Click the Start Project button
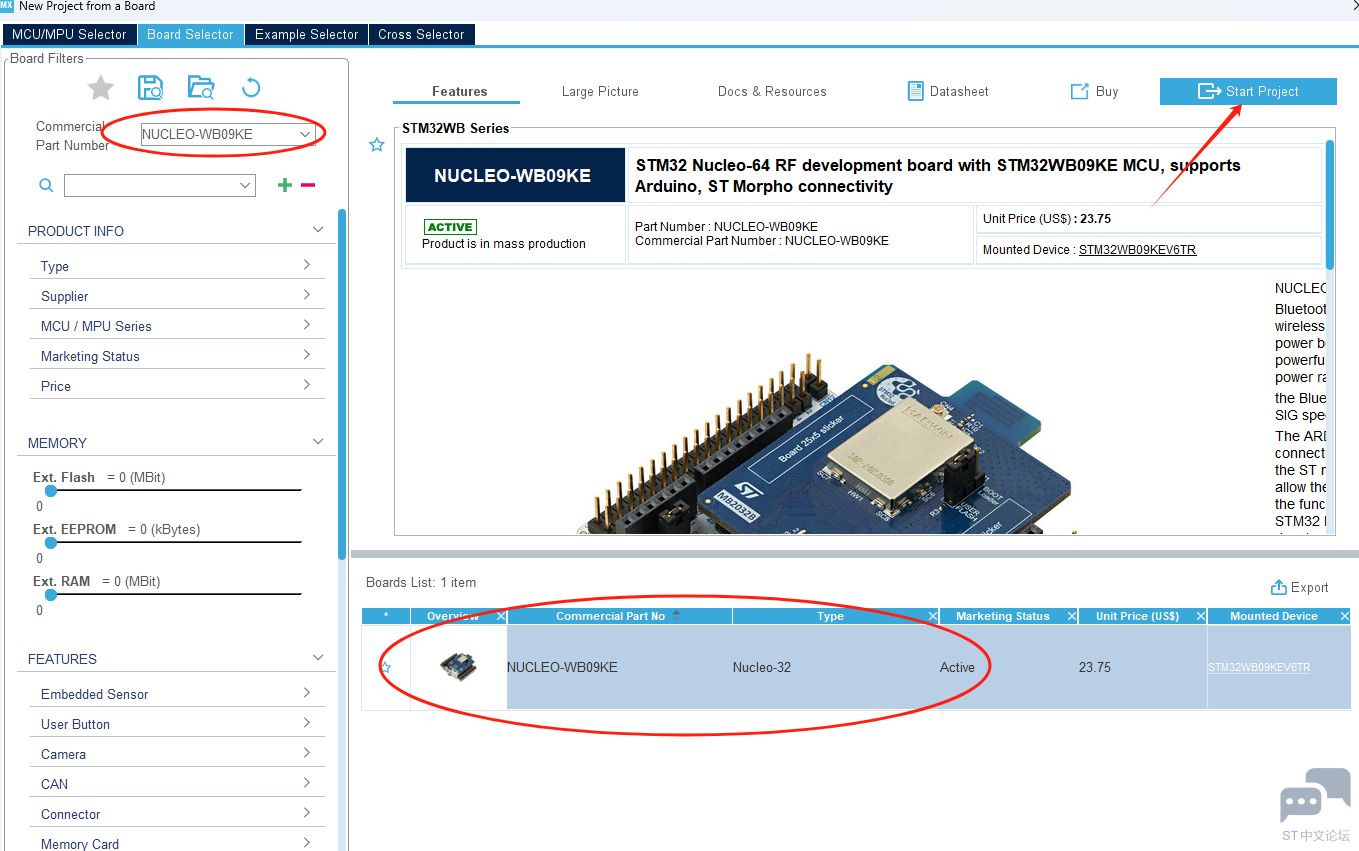The width and height of the screenshot is (1359, 851). 1248,91
